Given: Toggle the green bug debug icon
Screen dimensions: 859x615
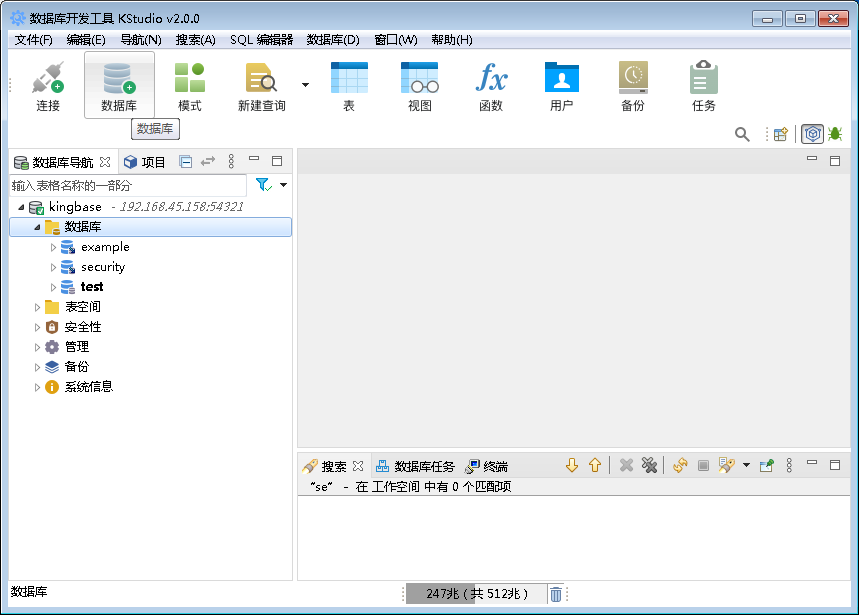Looking at the screenshot, I should (835, 133).
